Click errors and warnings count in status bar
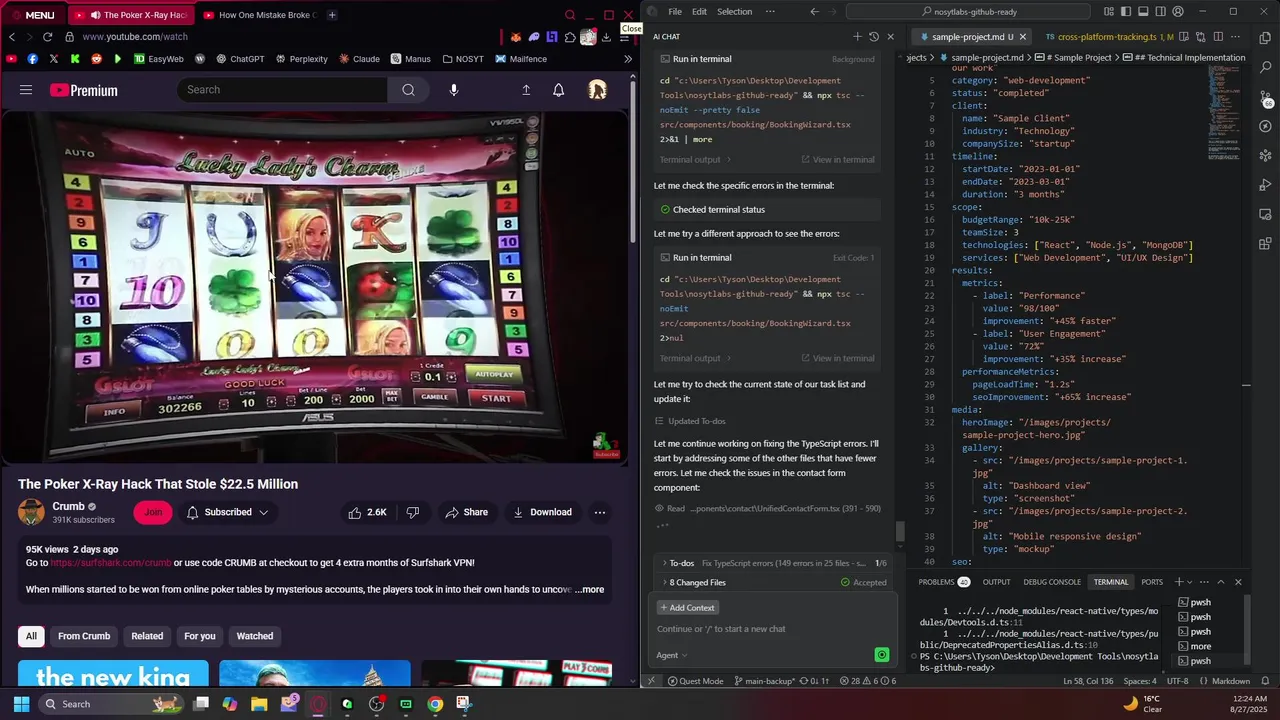 point(867,681)
